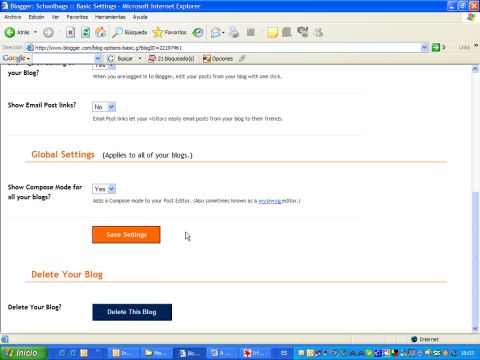Viewport: 480px width, 360px height.
Task: Click the Internet zone status bar indicator
Action: (425, 339)
